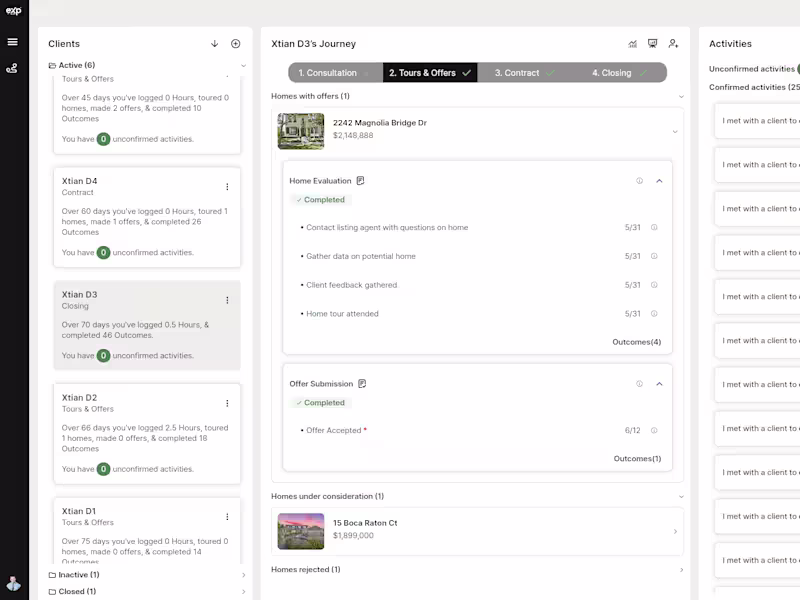Expand the Closed (1) folder

coord(243,592)
